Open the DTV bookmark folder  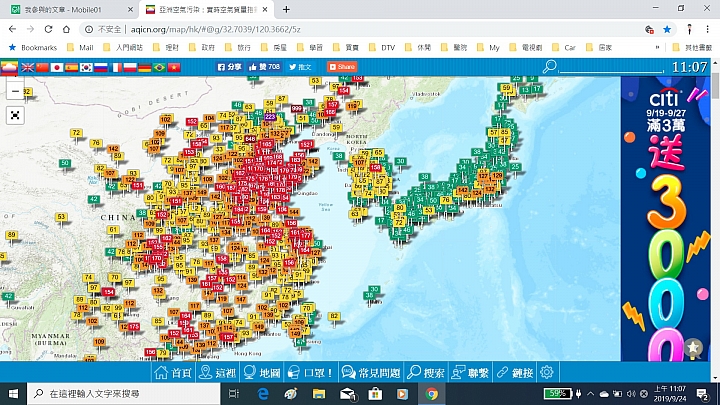click(382, 47)
